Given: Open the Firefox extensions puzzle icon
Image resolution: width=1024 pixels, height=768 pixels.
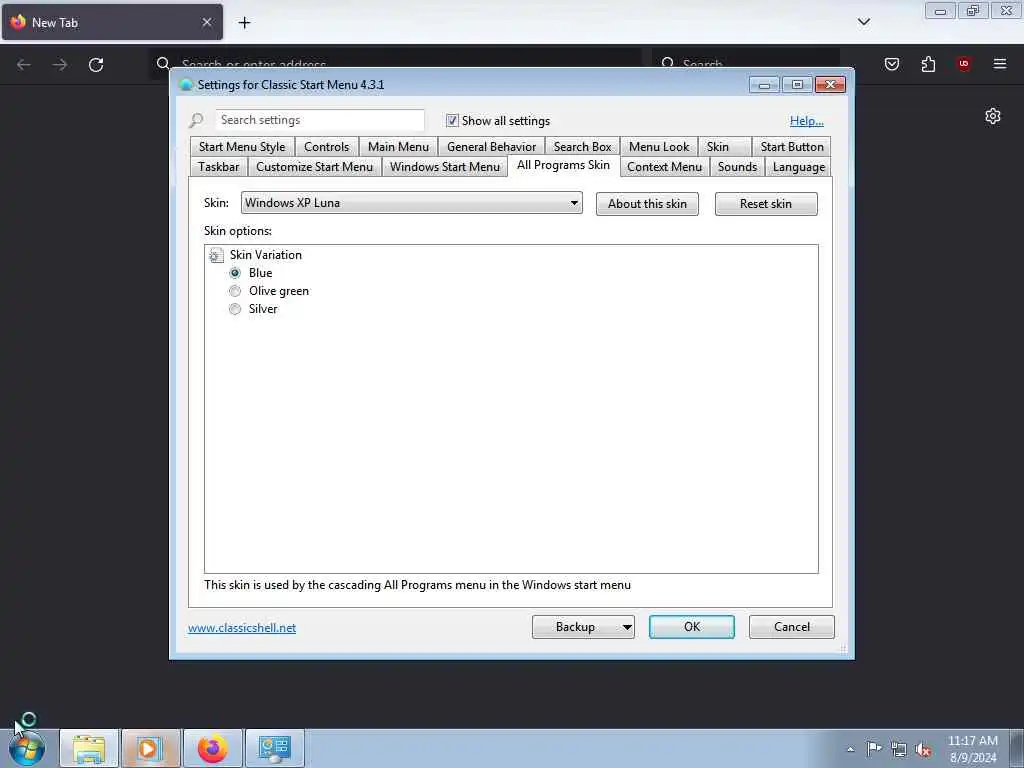Looking at the screenshot, I should point(928,64).
